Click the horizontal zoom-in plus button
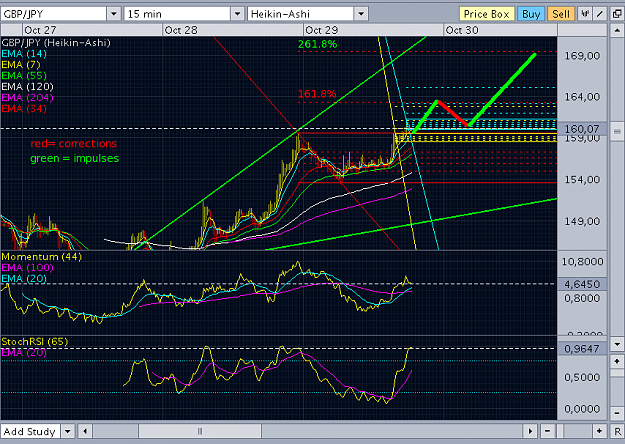 599,431
